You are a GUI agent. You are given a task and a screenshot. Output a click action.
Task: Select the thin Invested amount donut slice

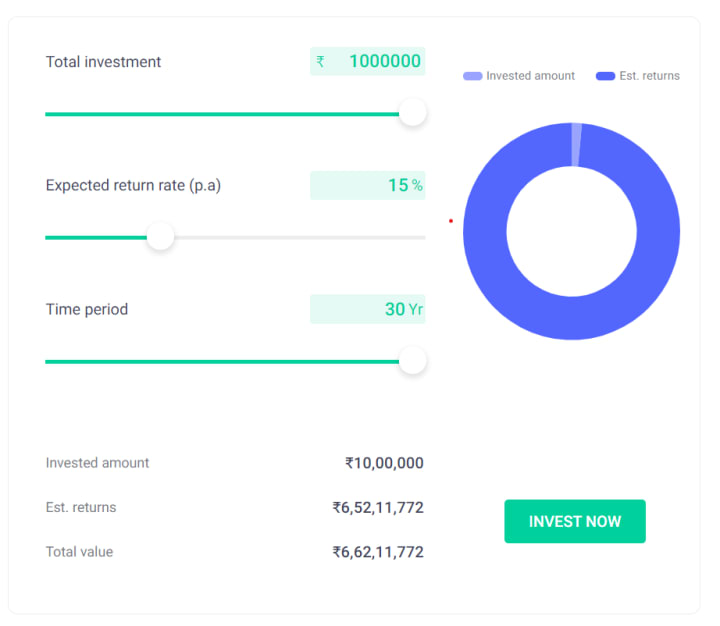(x=576, y=145)
